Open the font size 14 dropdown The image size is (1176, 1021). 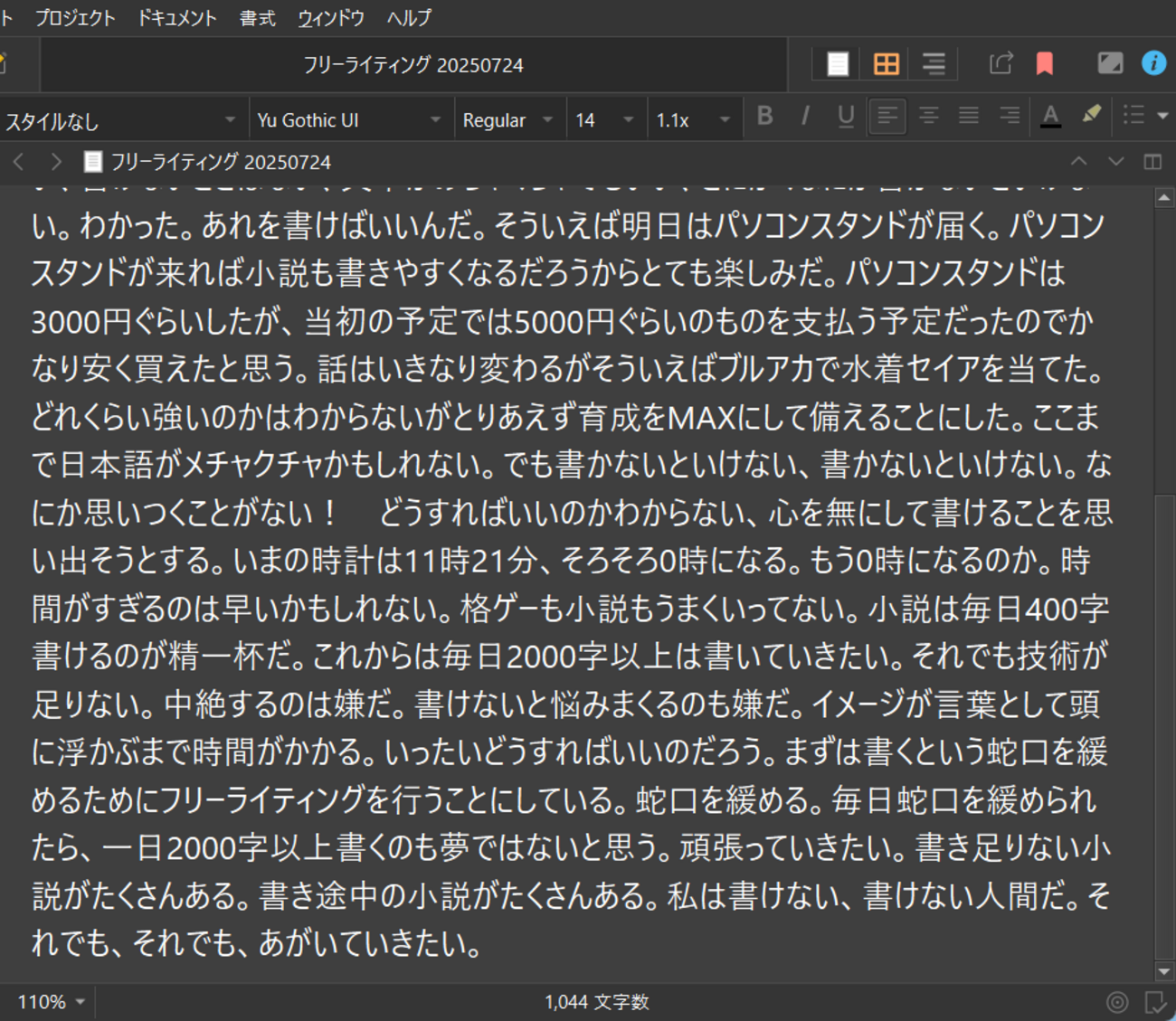[604, 120]
